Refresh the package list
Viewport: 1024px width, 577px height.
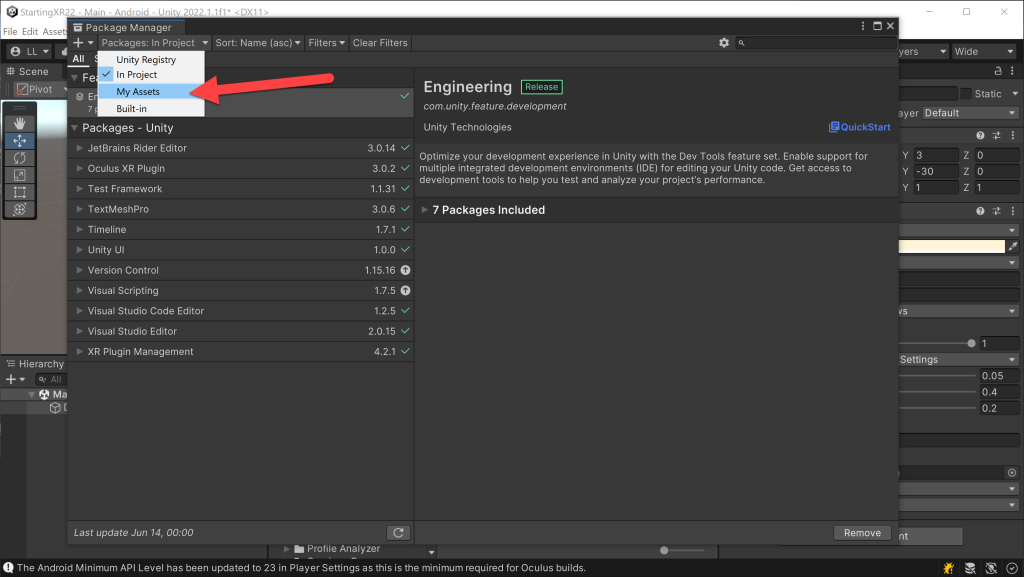coord(398,533)
